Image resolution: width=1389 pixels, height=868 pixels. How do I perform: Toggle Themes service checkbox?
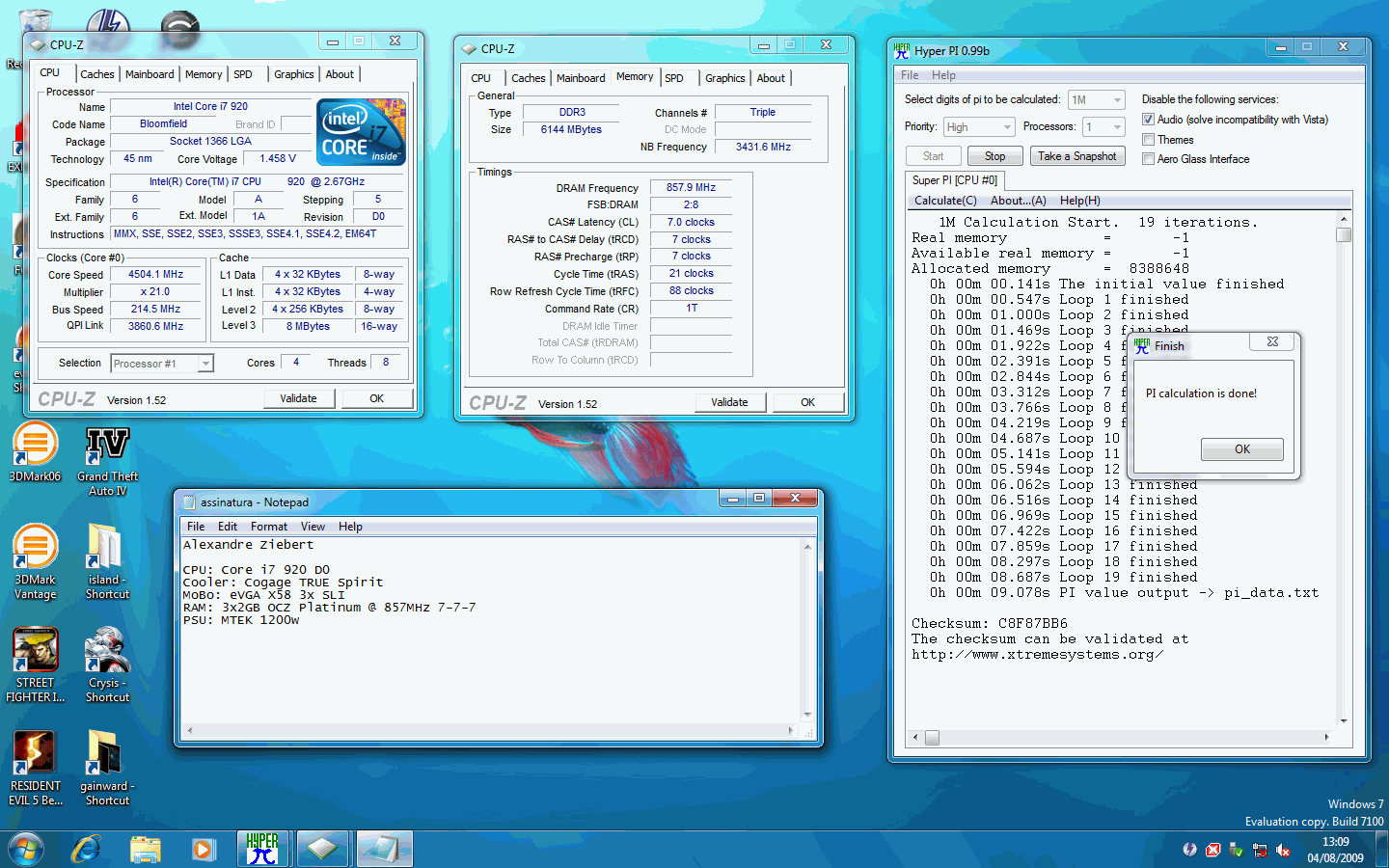[x=1148, y=140]
